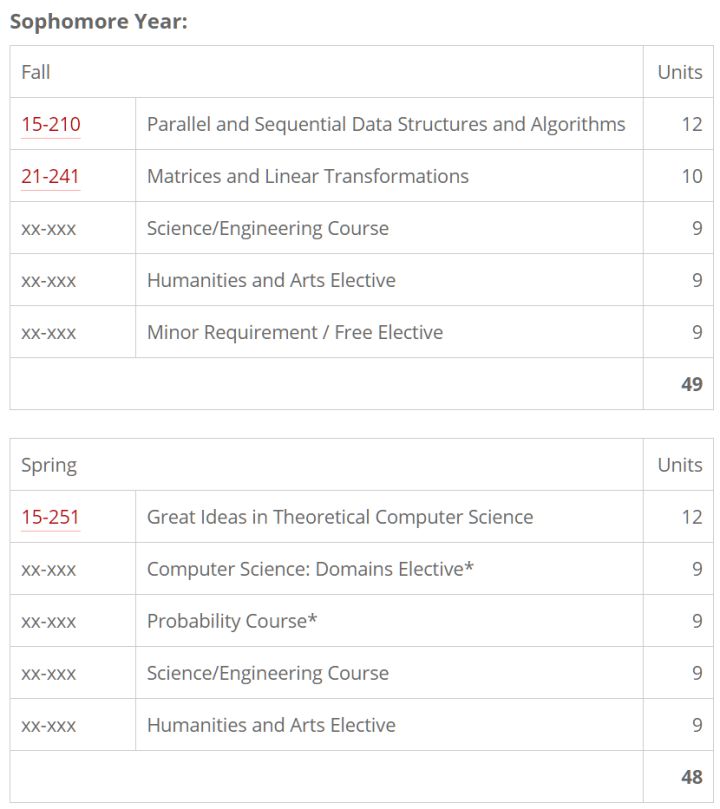Viewport: 720px width, 809px height.
Task: Follow the 15-251 course link
Action: point(51,518)
